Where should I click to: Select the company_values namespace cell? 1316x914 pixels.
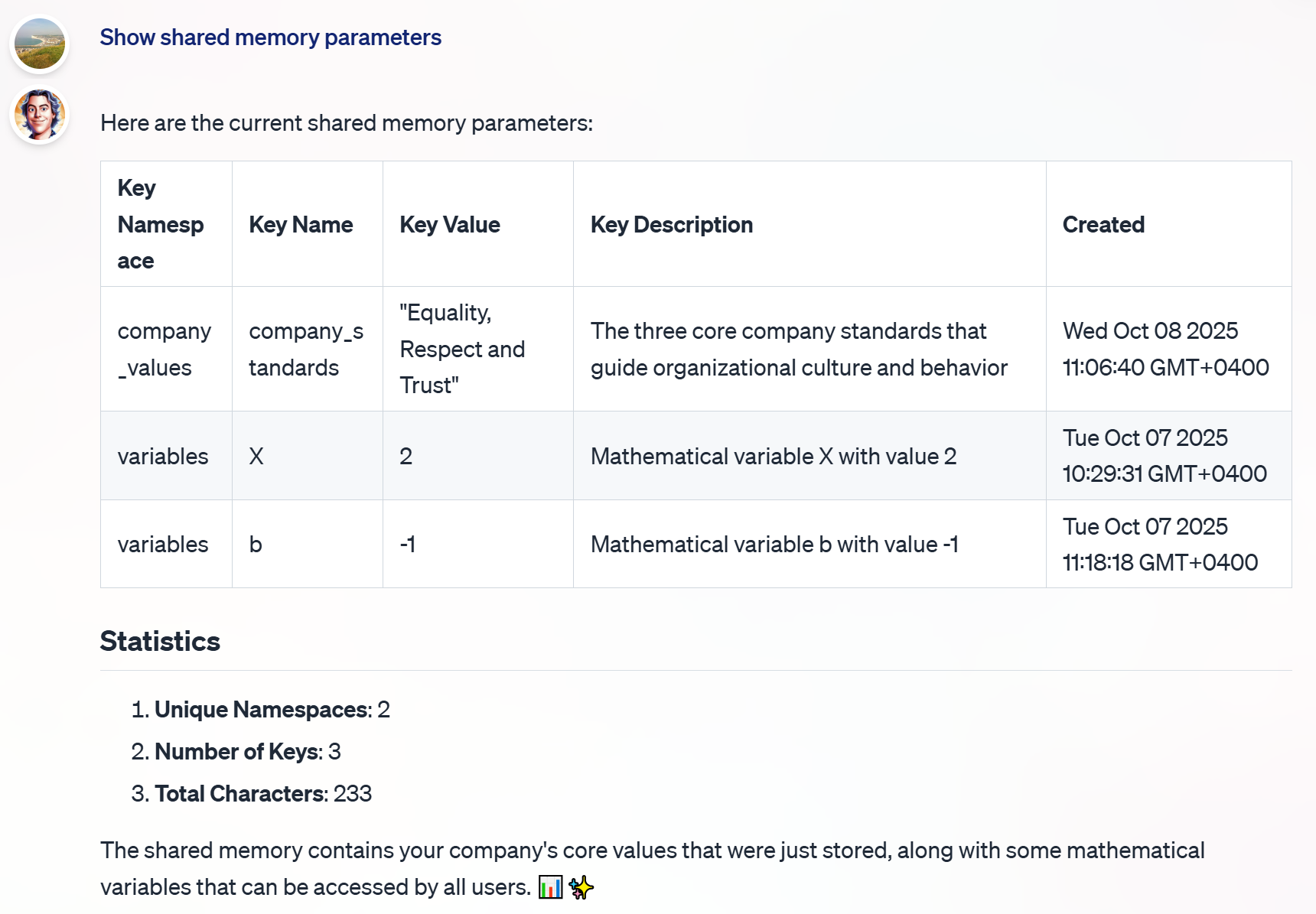(x=164, y=349)
